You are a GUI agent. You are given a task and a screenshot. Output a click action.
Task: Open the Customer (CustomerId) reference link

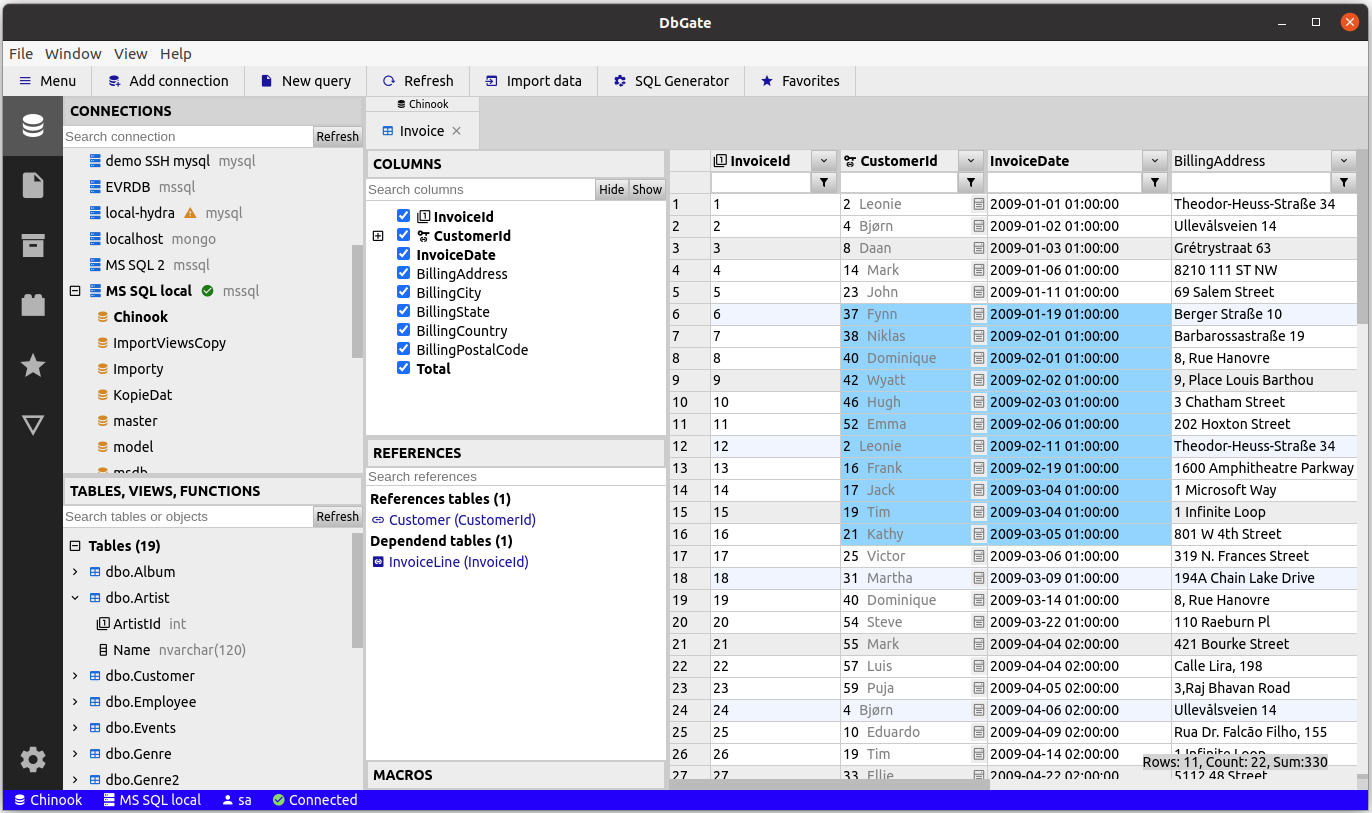tap(461, 520)
